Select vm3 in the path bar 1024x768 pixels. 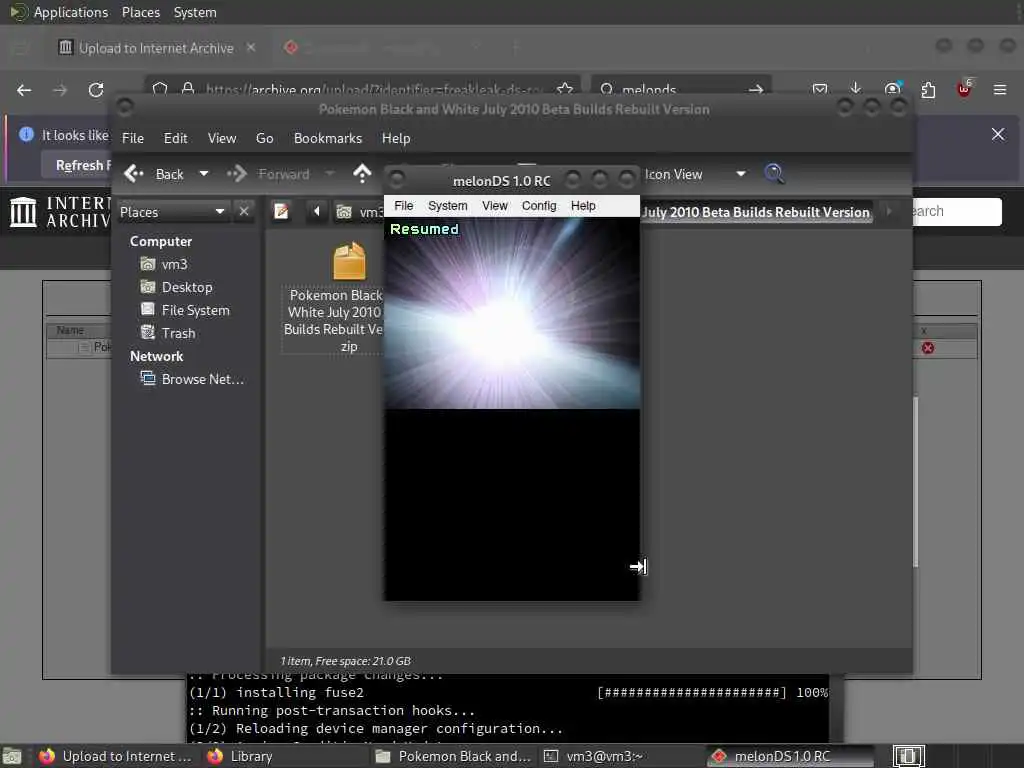tap(359, 212)
